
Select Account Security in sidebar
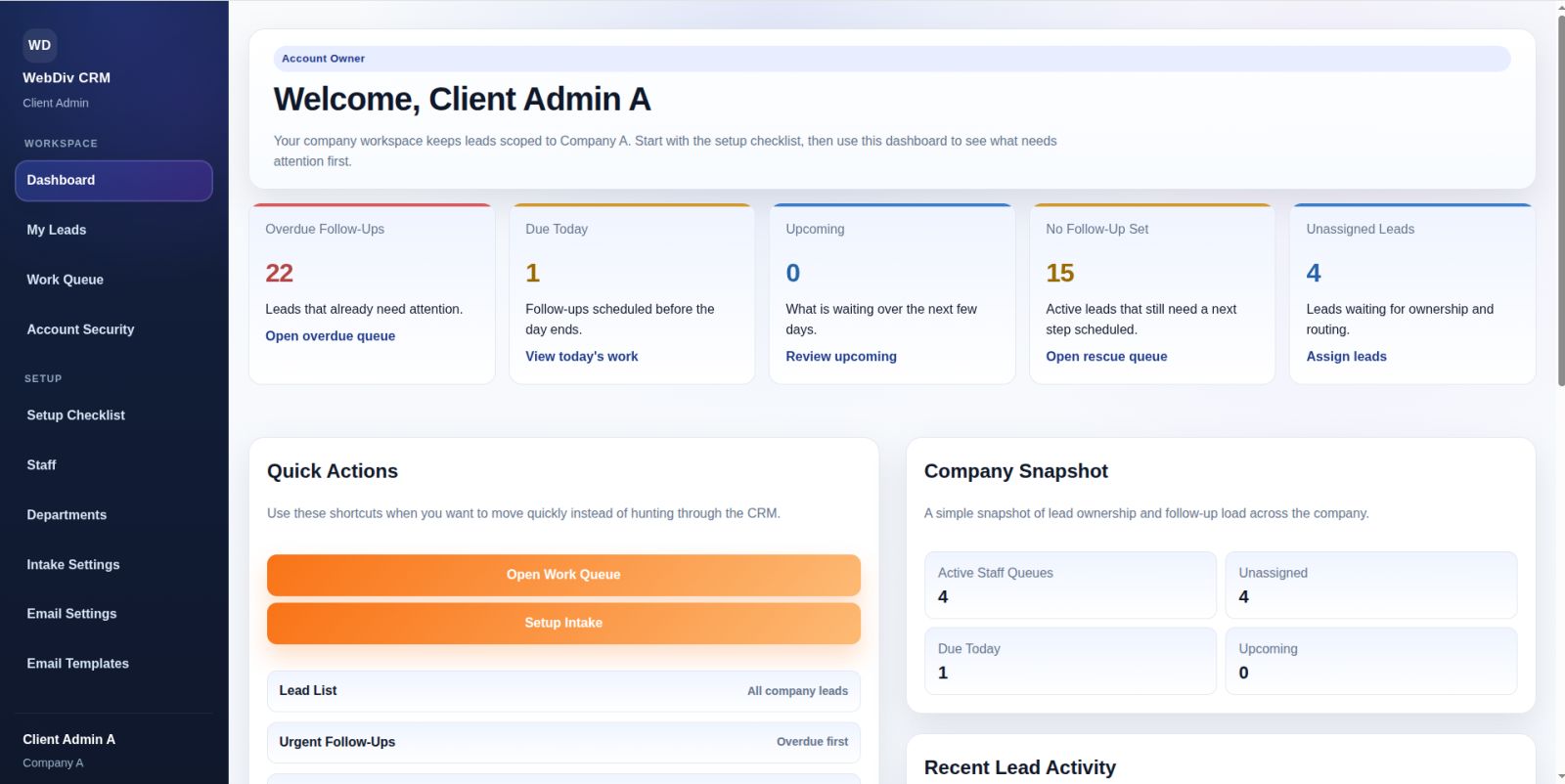[x=80, y=329]
